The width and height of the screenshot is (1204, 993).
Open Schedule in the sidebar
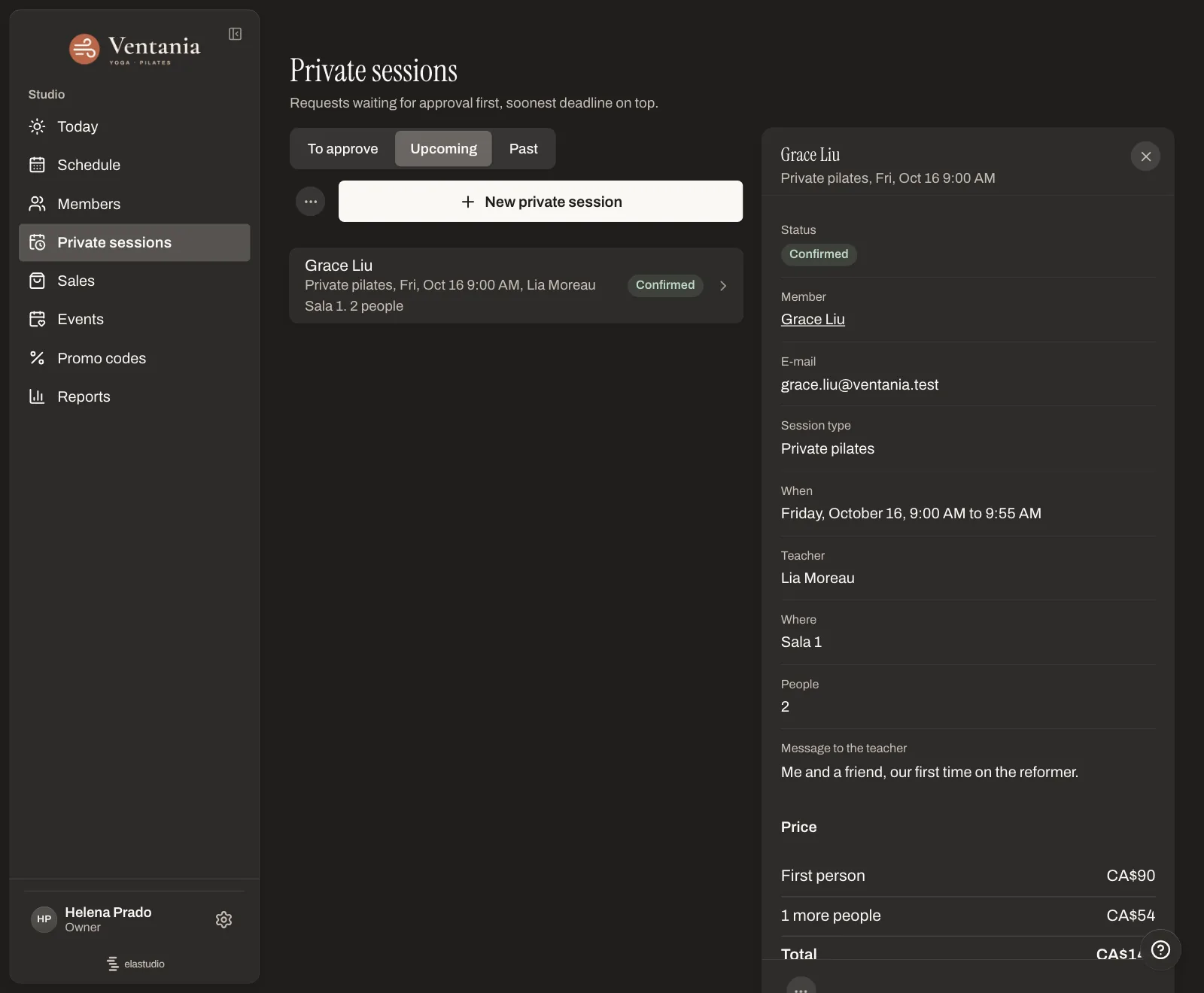(x=135, y=165)
